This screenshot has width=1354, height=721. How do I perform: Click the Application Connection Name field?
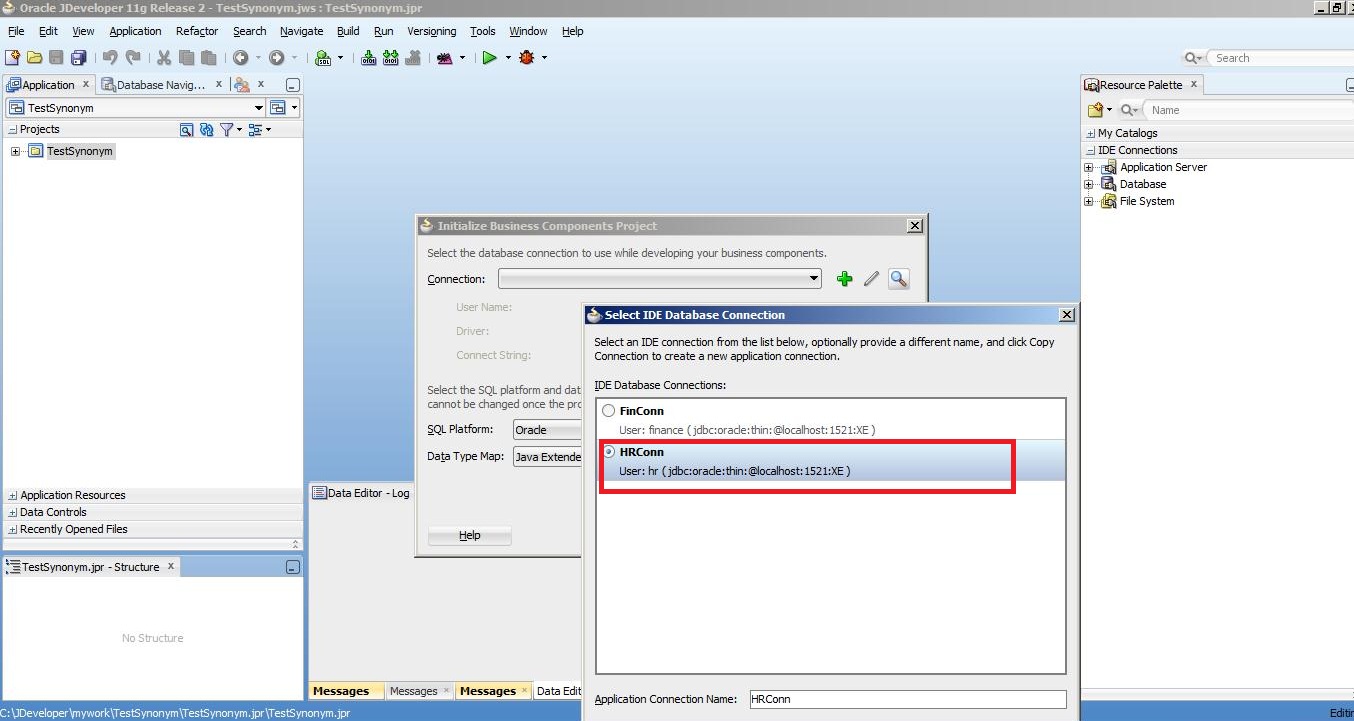[x=907, y=699]
